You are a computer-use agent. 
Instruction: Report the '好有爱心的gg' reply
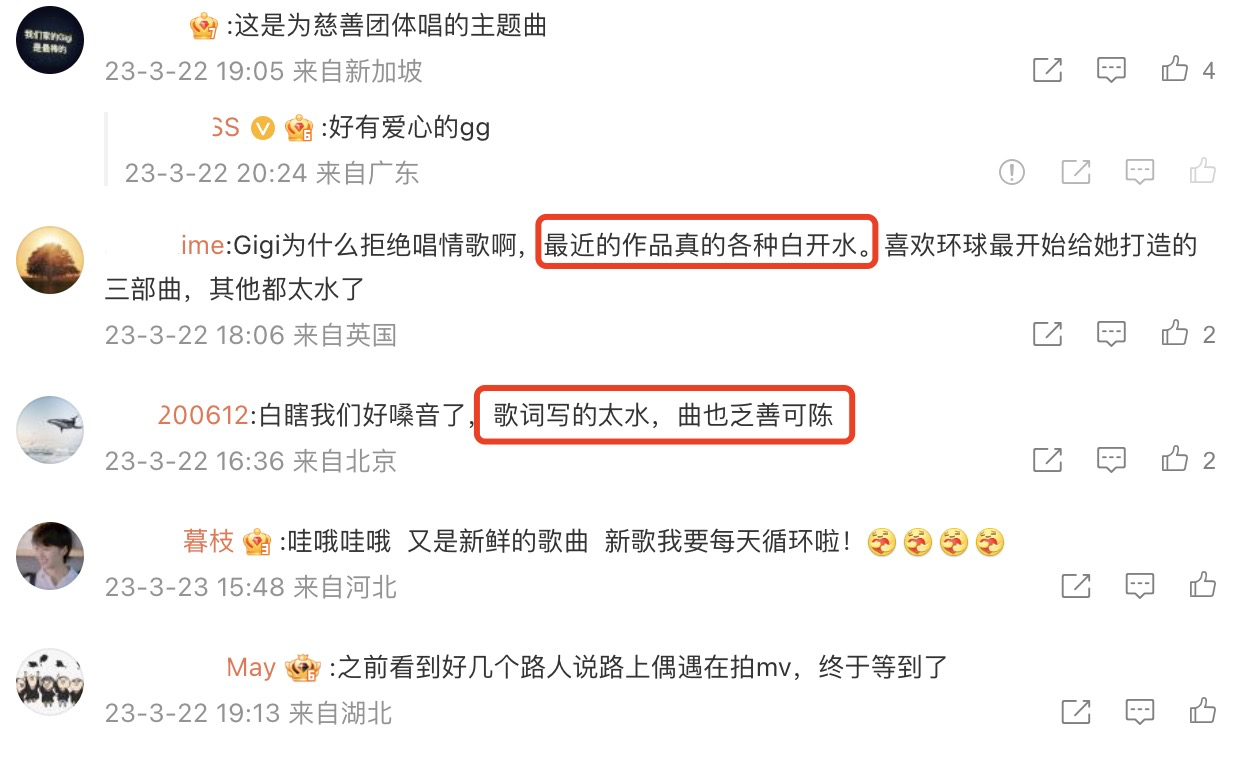[1012, 172]
